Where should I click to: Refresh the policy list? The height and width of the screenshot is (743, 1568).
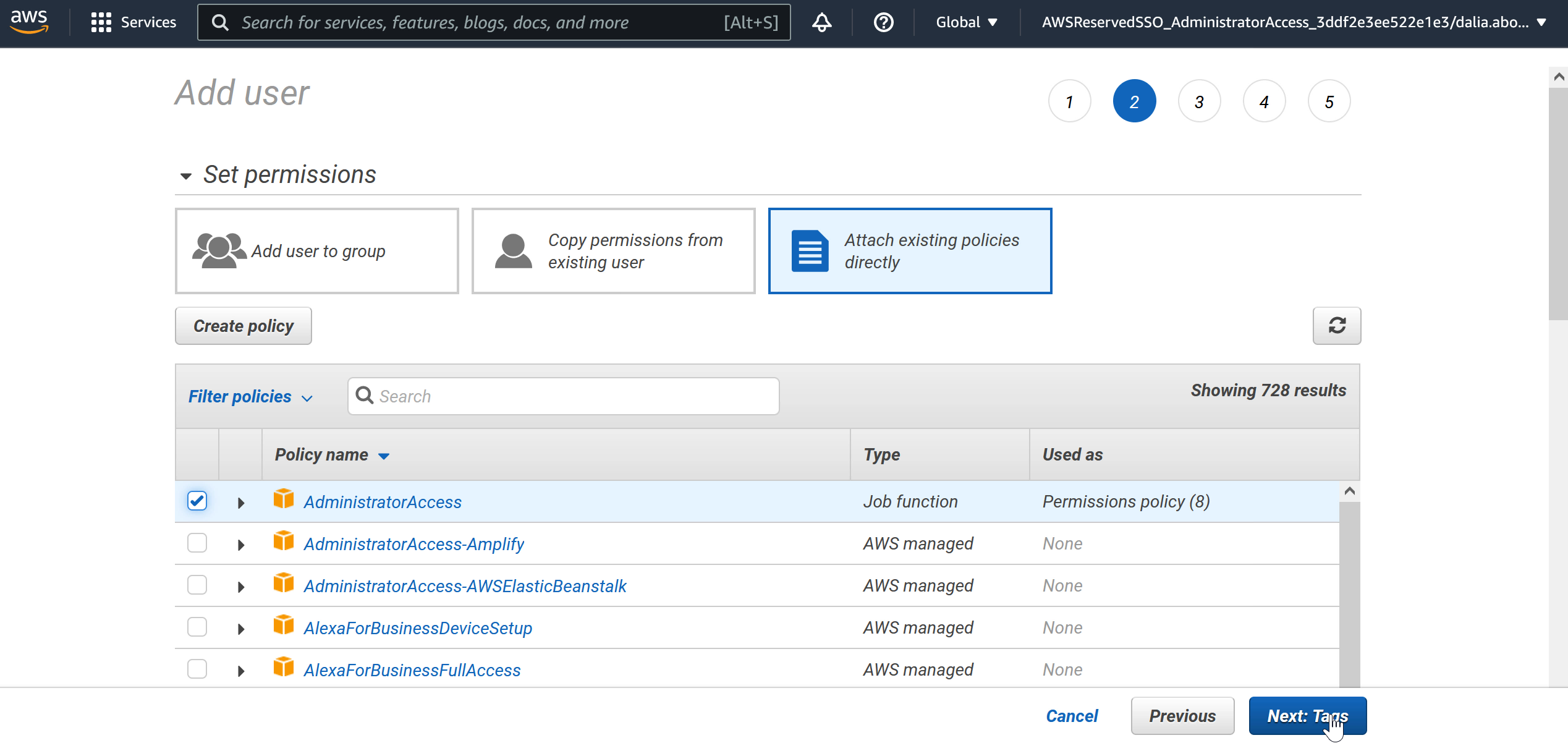point(1336,326)
